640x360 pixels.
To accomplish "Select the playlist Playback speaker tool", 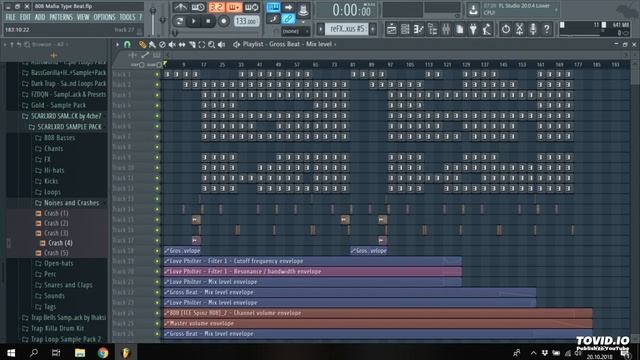I will [221, 44].
